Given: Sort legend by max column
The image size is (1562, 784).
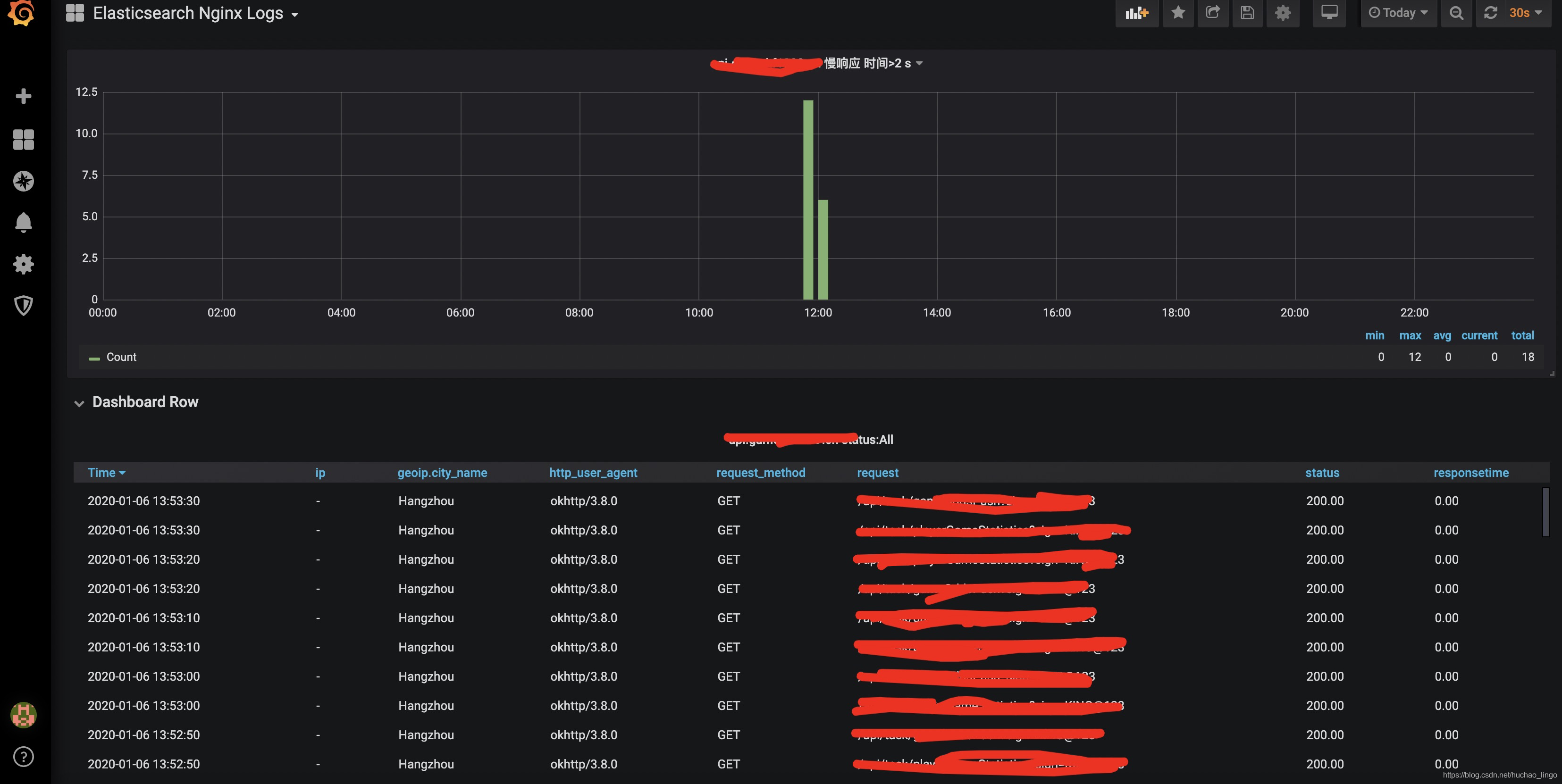Looking at the screenshot, I should tap(1410, 335).
